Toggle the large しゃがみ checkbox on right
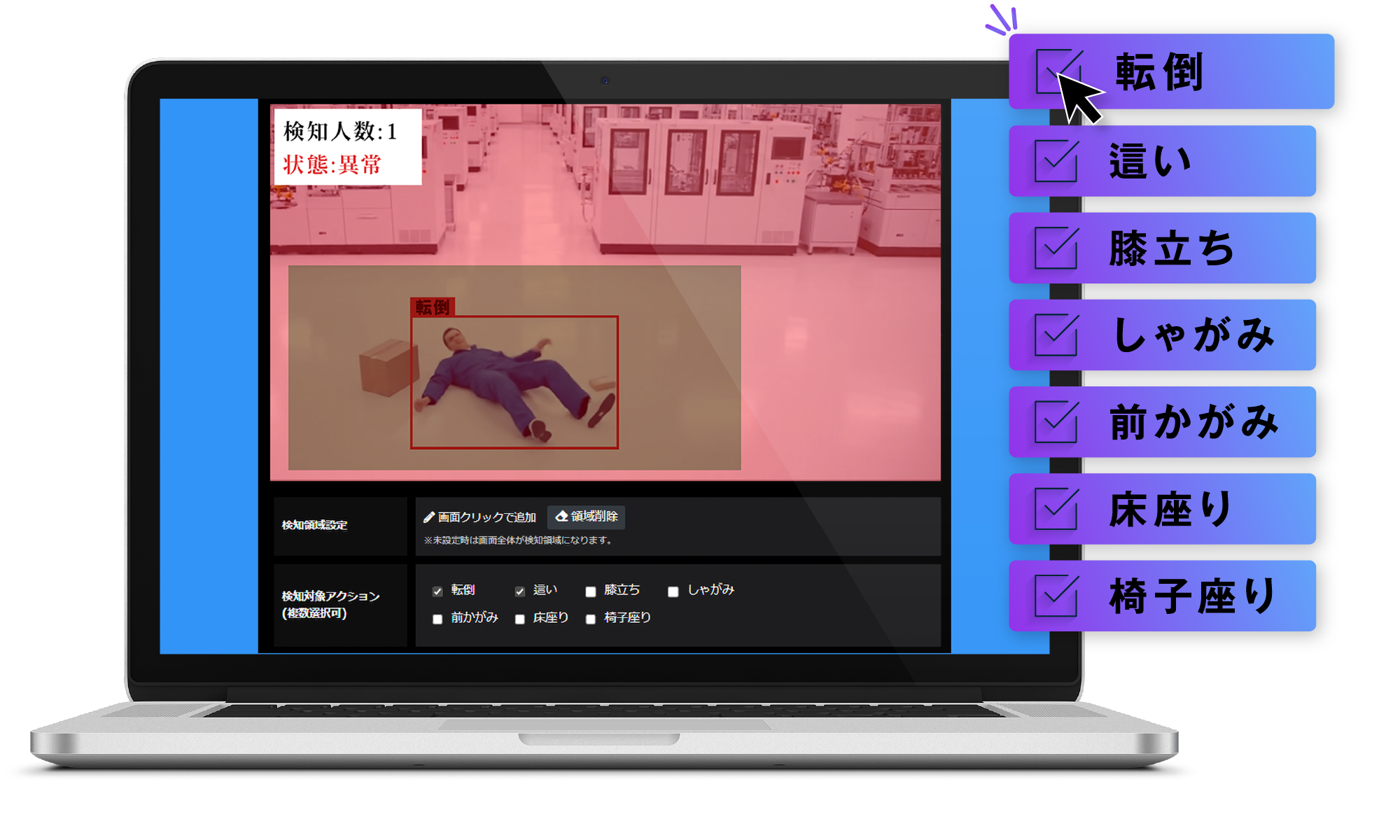1400x840 pixels. [1056, 335]
